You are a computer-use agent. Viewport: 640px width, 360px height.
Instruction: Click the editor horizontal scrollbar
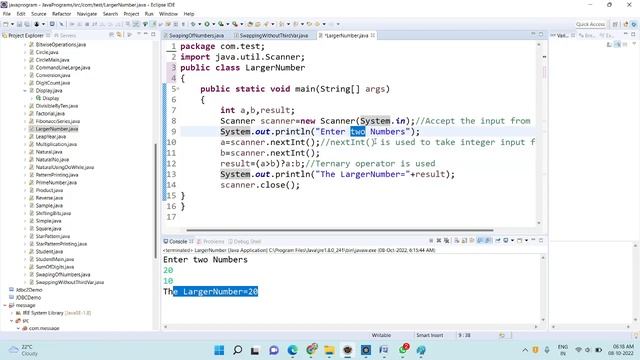point(340,230)
